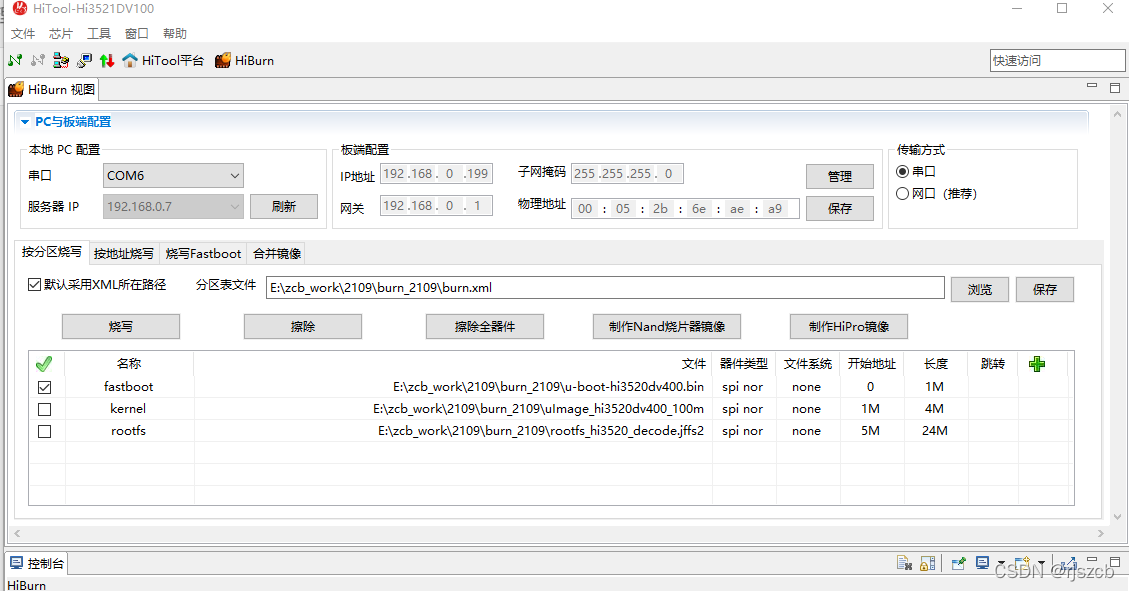The image size is (1129, 591).
Task: Open the HiTool平台 home toolbar item
Action: 163,60
